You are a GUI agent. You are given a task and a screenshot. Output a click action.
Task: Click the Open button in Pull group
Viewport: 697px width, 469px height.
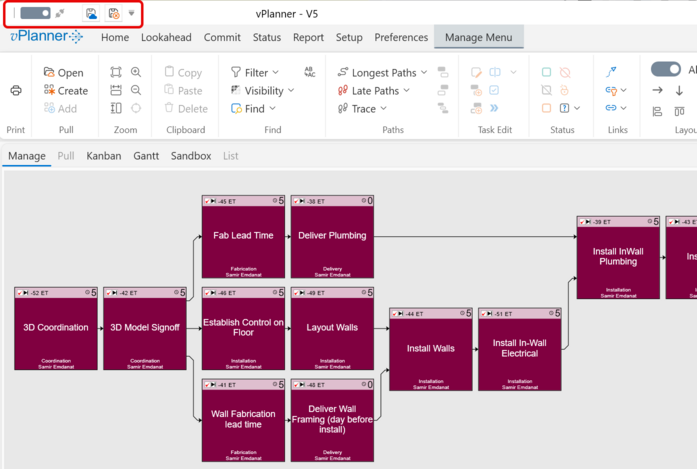pos(64,73)
